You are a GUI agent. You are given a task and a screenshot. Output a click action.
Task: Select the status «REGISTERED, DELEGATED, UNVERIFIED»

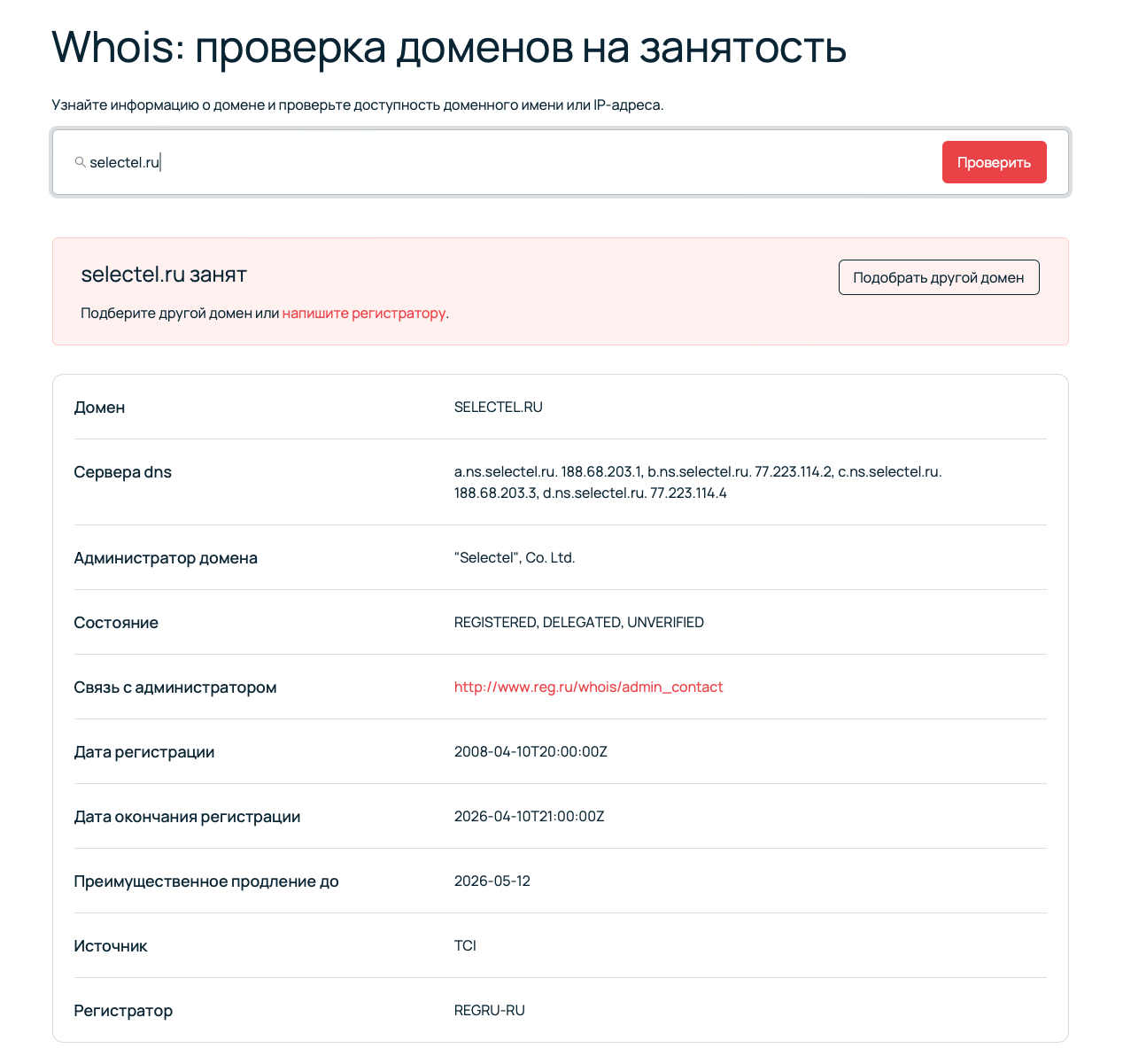point(579,622)
